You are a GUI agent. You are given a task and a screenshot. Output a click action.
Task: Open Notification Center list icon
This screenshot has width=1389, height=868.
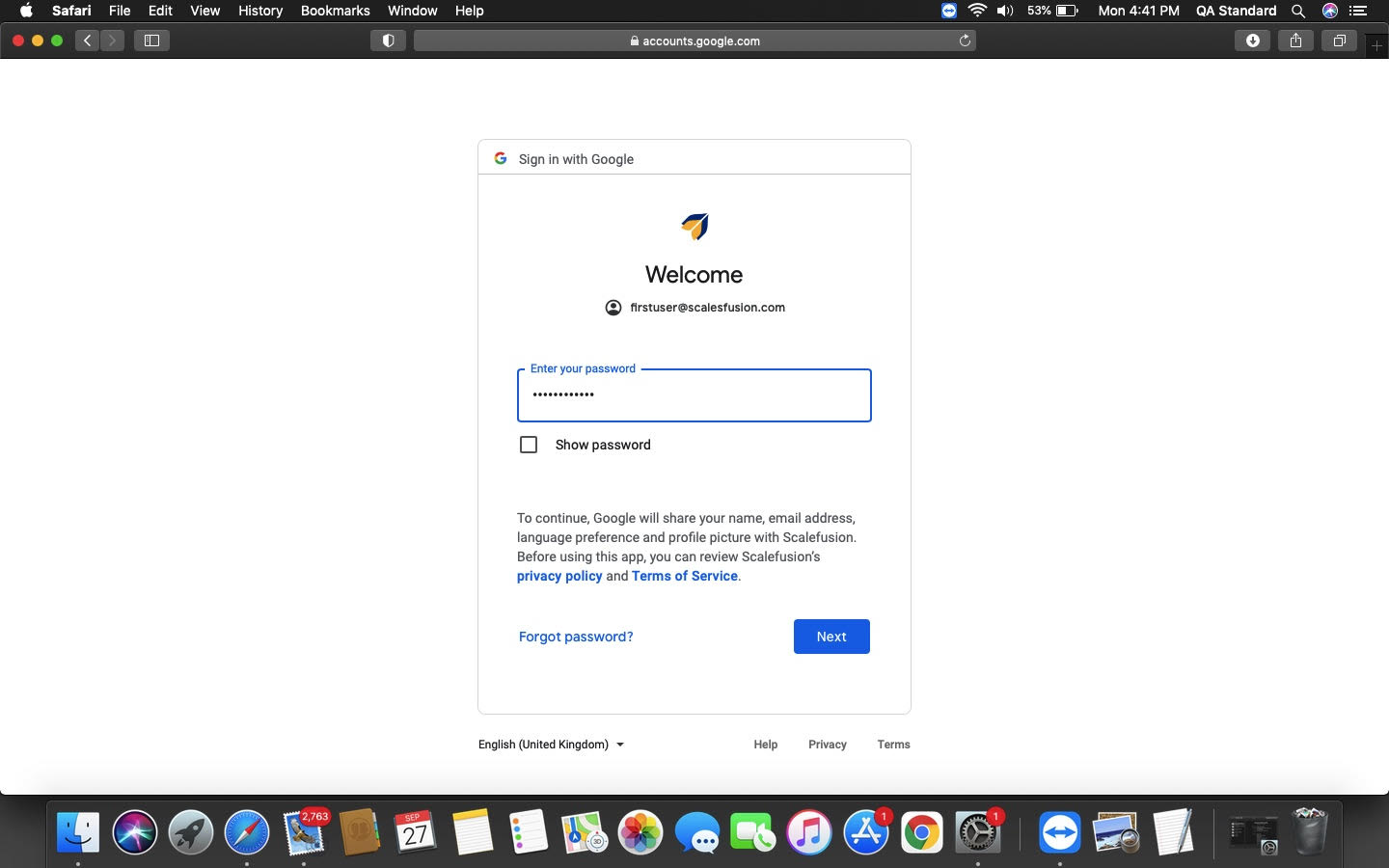(1359, 11)
